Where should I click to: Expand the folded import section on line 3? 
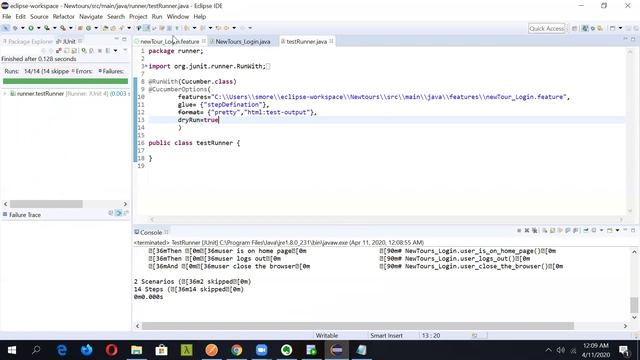pyautogui.click(x=146, y=66)
